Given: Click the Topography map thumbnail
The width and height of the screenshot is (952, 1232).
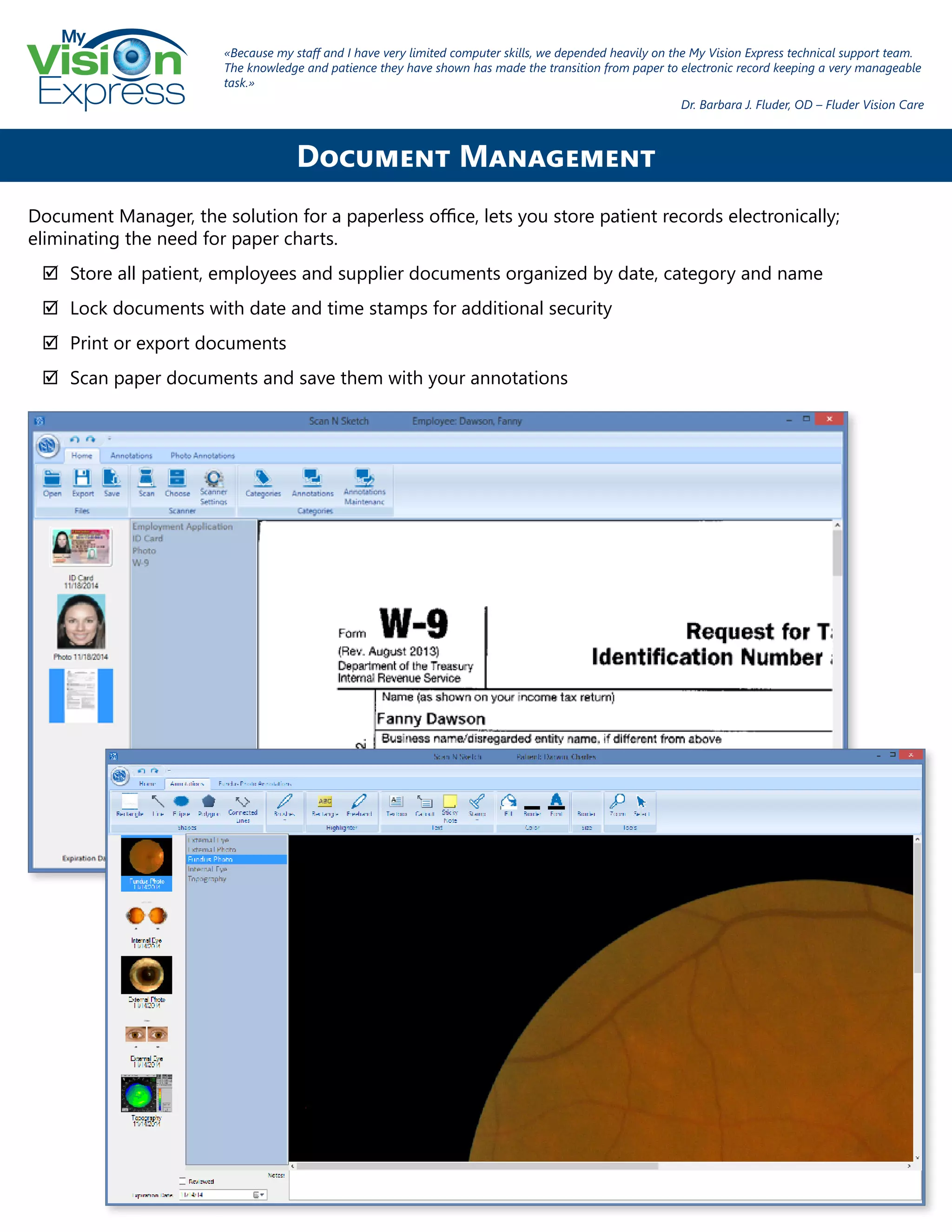Looking at the screenshot, I should (x=146, y=1093).
